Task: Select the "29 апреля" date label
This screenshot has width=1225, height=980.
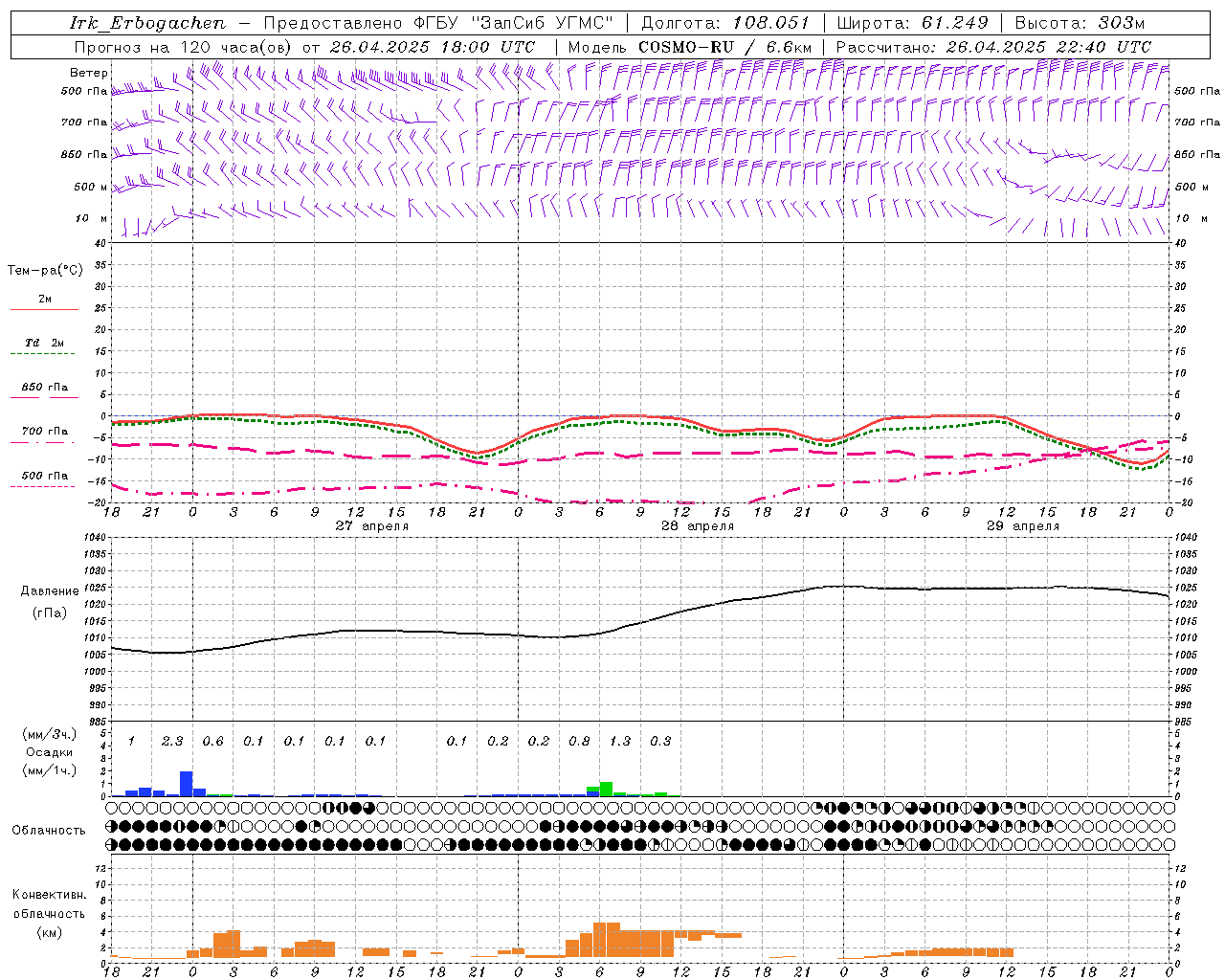Action: pos(1023,526)
